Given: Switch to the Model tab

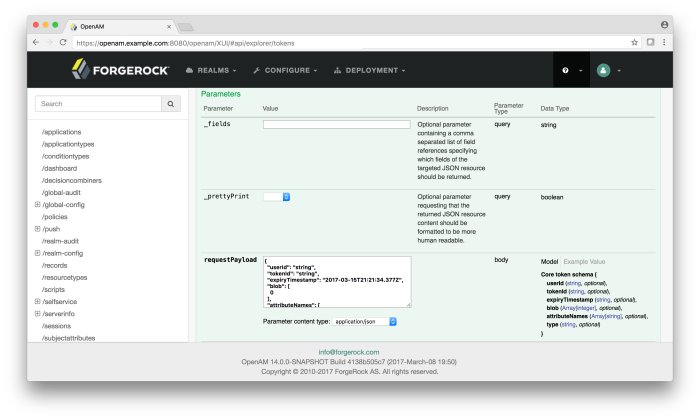Looking at the screenshot, I should 549,262.
